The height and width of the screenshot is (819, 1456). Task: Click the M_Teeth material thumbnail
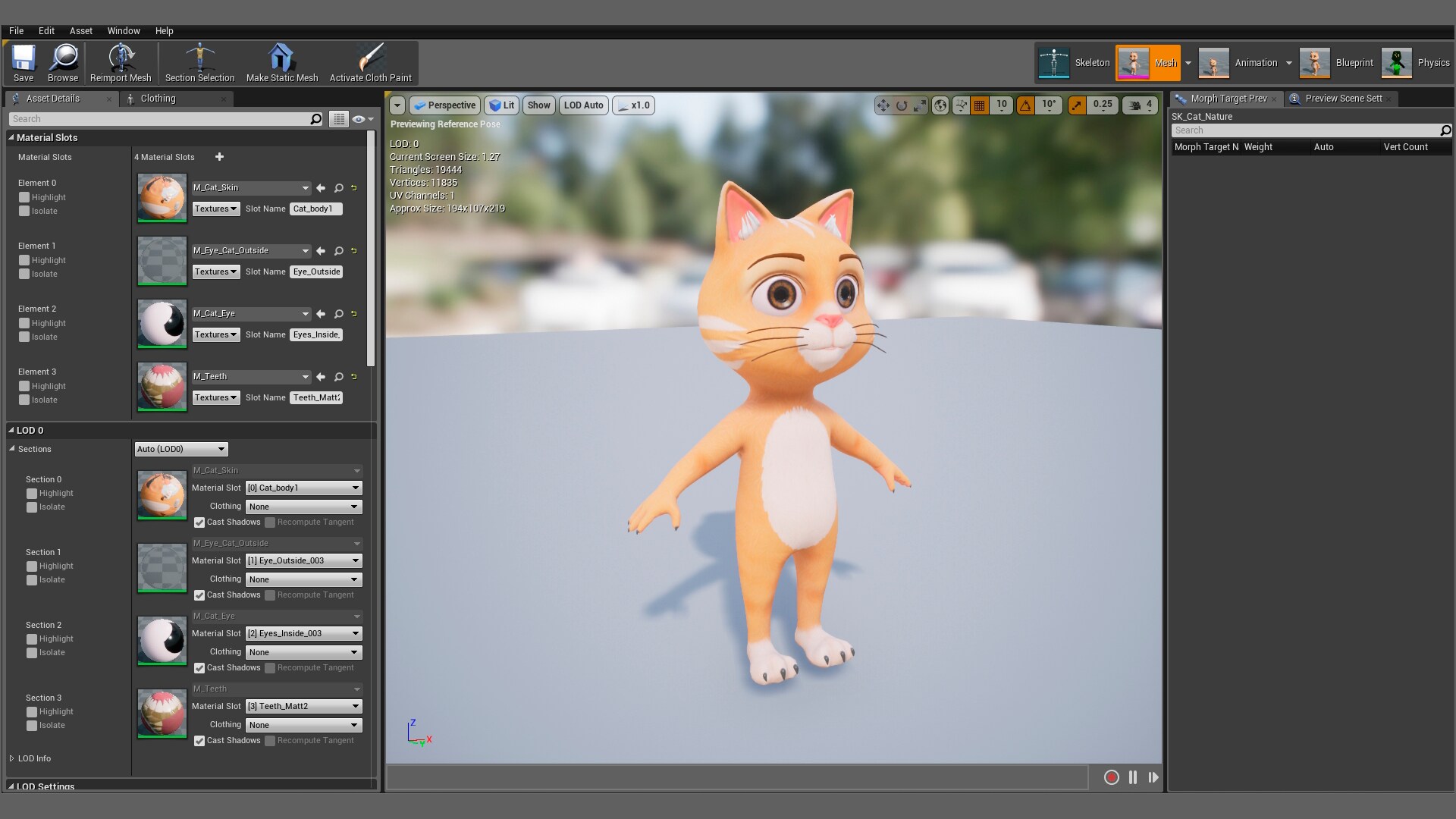pos(161,387)
